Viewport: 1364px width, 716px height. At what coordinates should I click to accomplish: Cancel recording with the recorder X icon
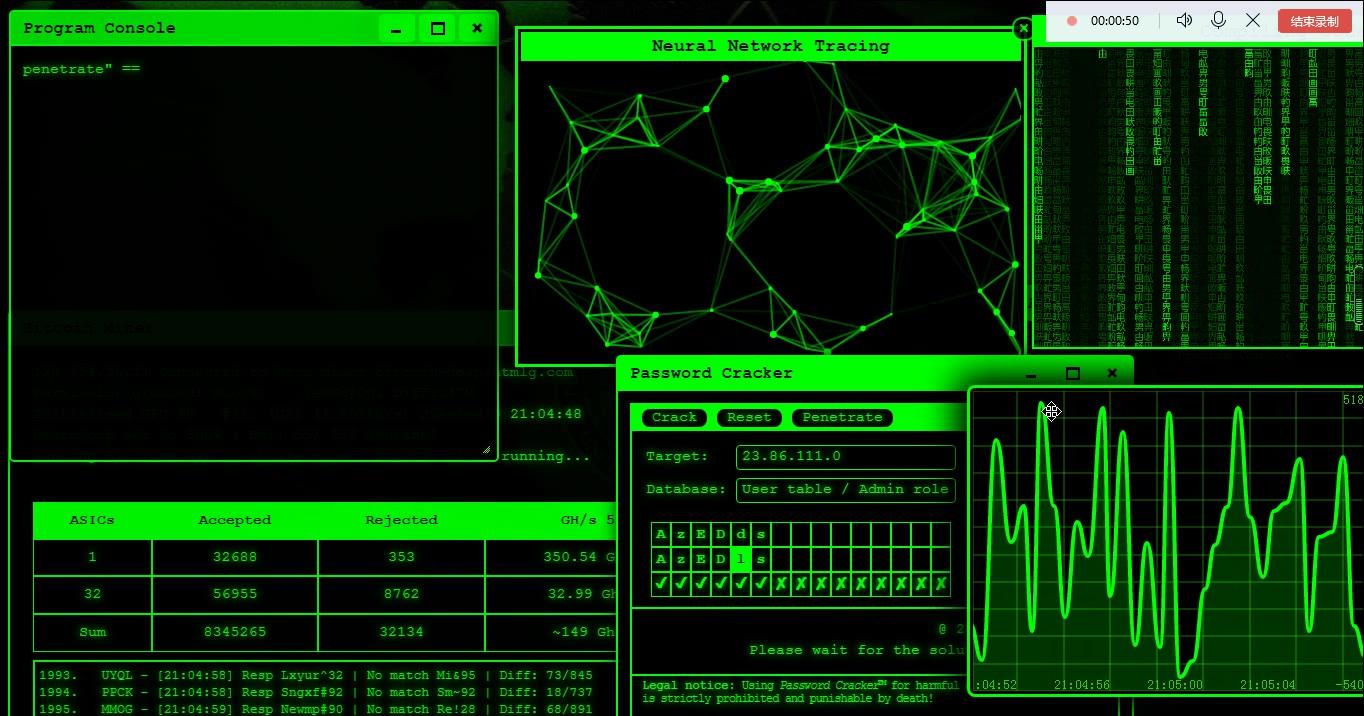[1253, 20]
